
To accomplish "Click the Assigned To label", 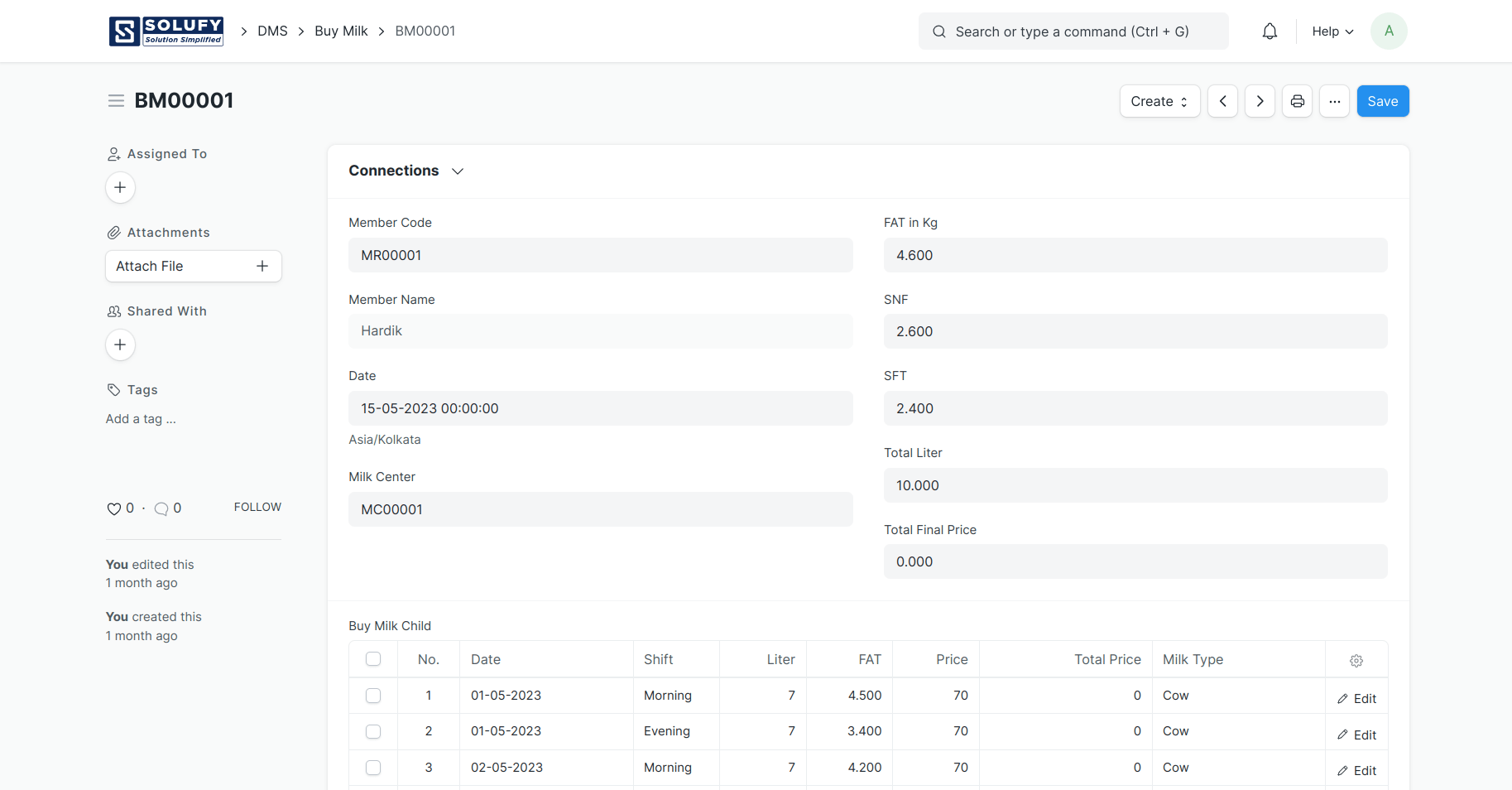I will 167,154.
